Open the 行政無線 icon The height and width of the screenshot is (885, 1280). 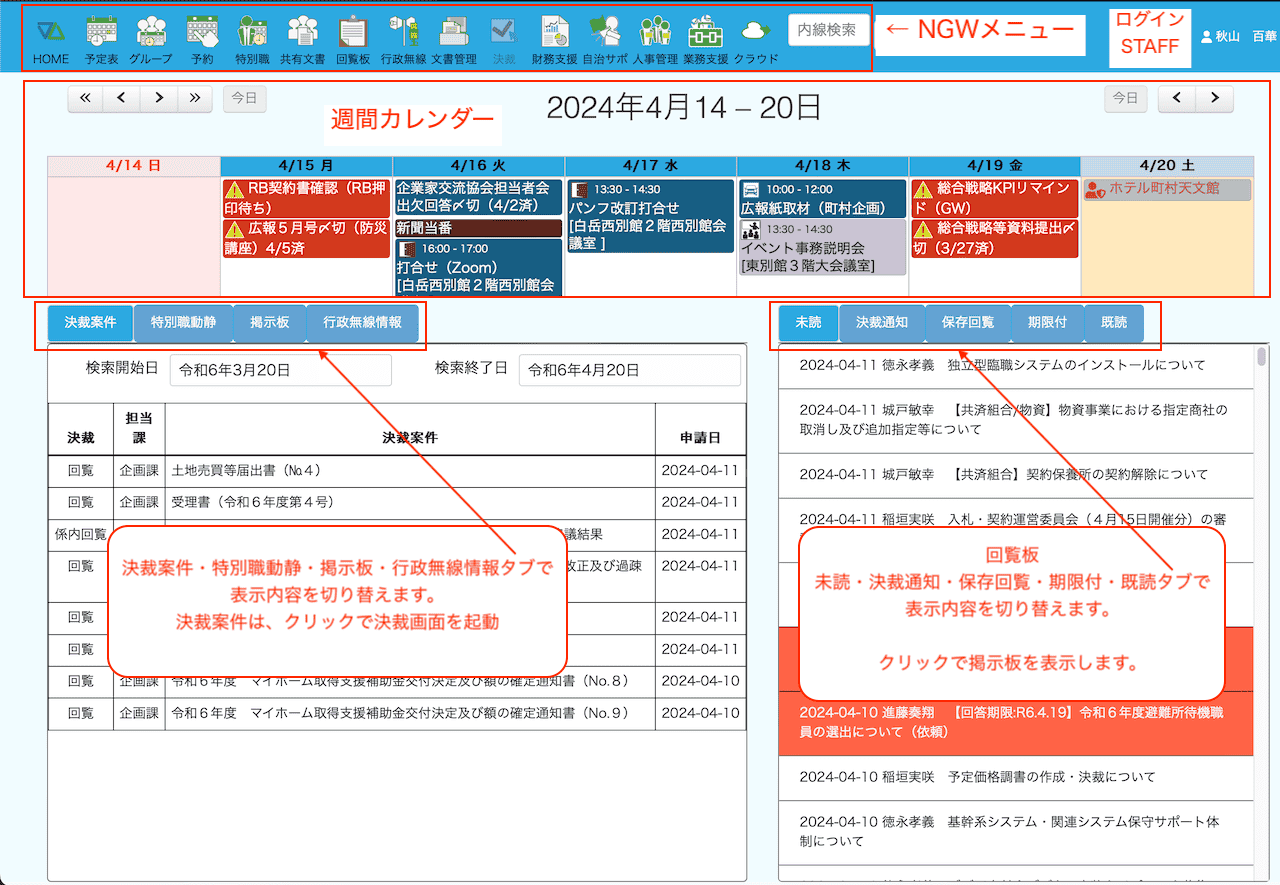pos(403,39)
